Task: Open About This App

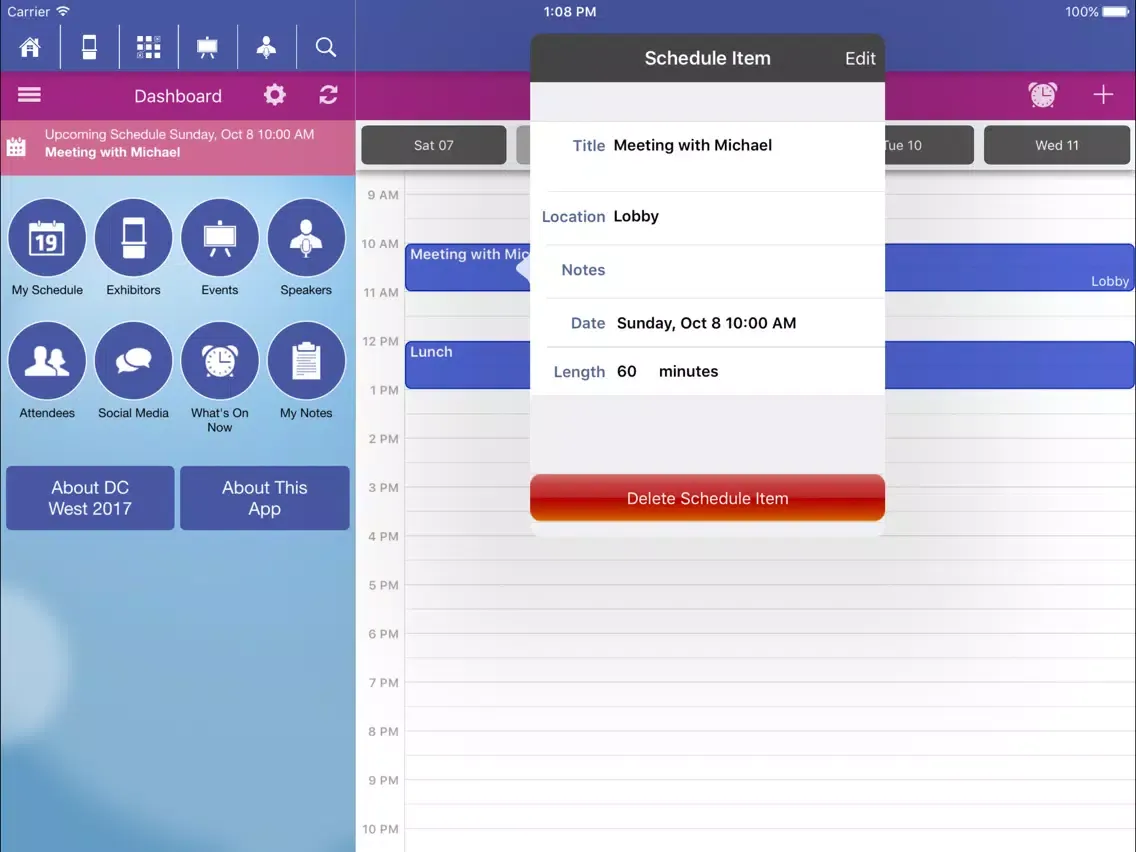Action: tap(264, 498)
